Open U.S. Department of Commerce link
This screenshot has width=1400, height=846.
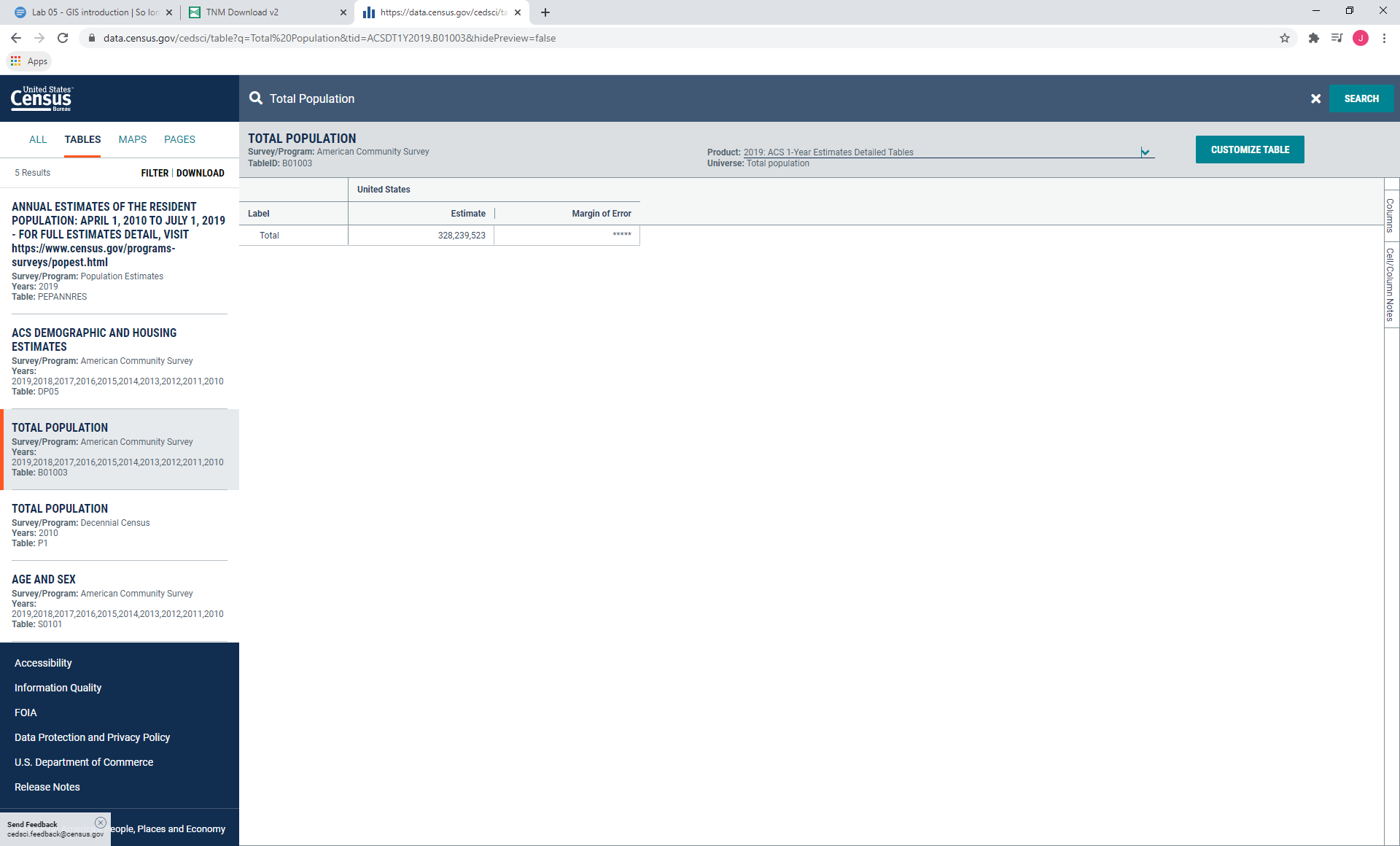tap(84, 762)
